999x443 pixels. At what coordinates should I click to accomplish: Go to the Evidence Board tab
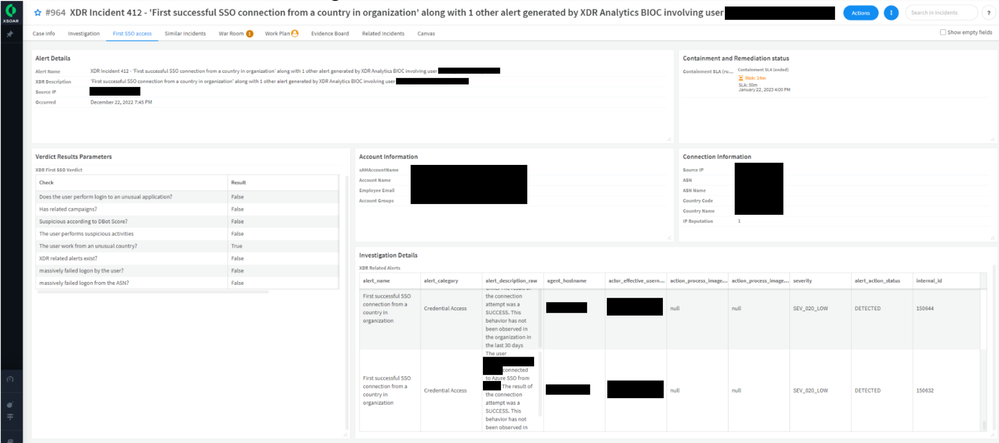pos(330,34)
